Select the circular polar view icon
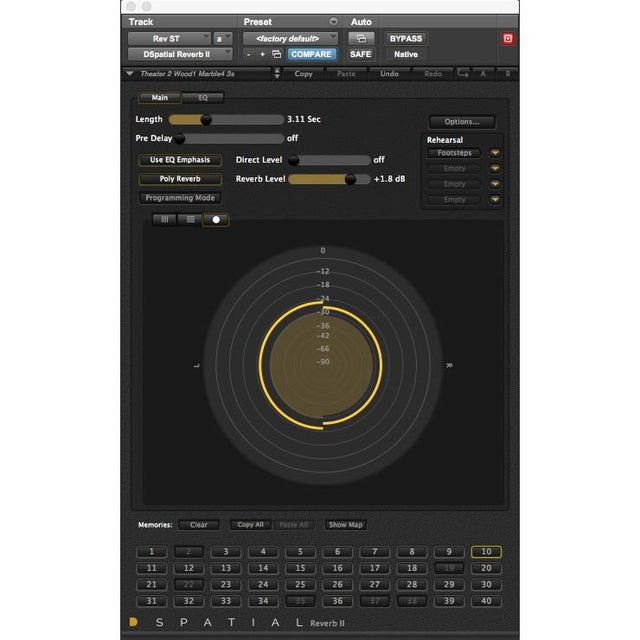Image resolution: width=640 pixels, height=640 pixels. point(215,219)
